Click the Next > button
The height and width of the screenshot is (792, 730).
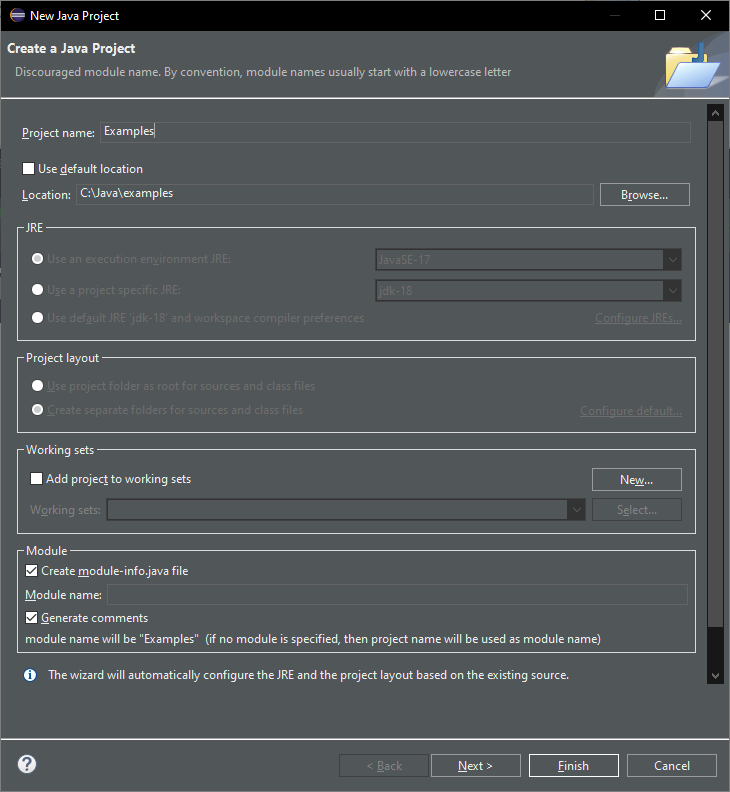(475, 766)
